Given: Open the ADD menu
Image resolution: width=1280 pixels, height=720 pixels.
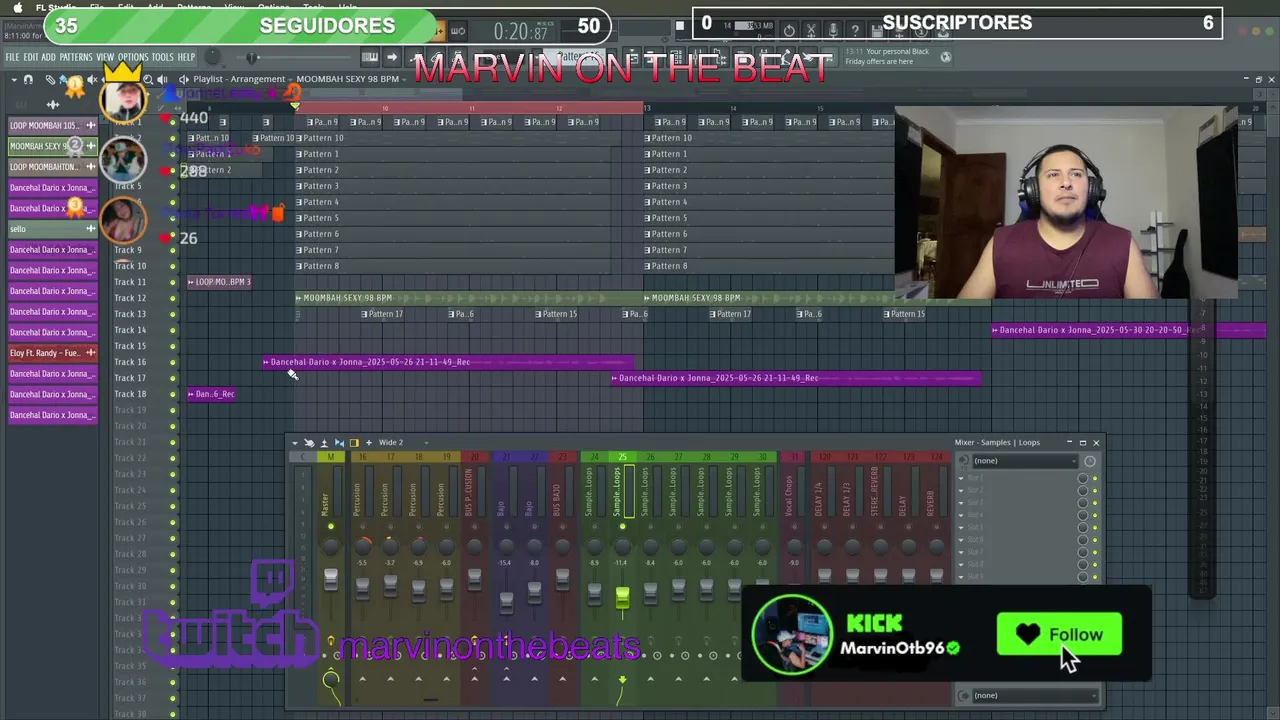Looking at the screenshot, I should pyautogui.click(x=48, y=57).
